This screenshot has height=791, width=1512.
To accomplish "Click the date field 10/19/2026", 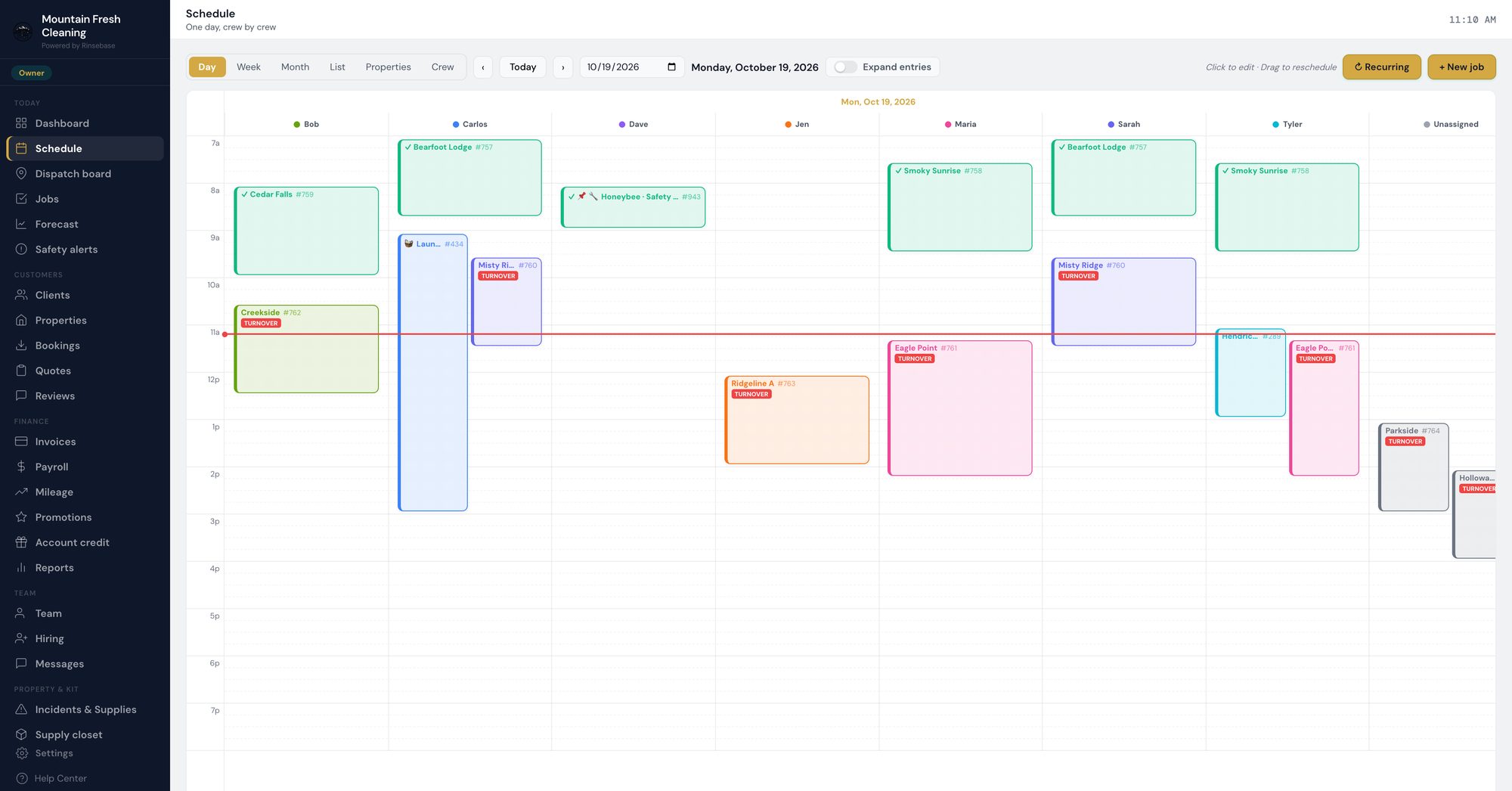I will coord(632,67).
